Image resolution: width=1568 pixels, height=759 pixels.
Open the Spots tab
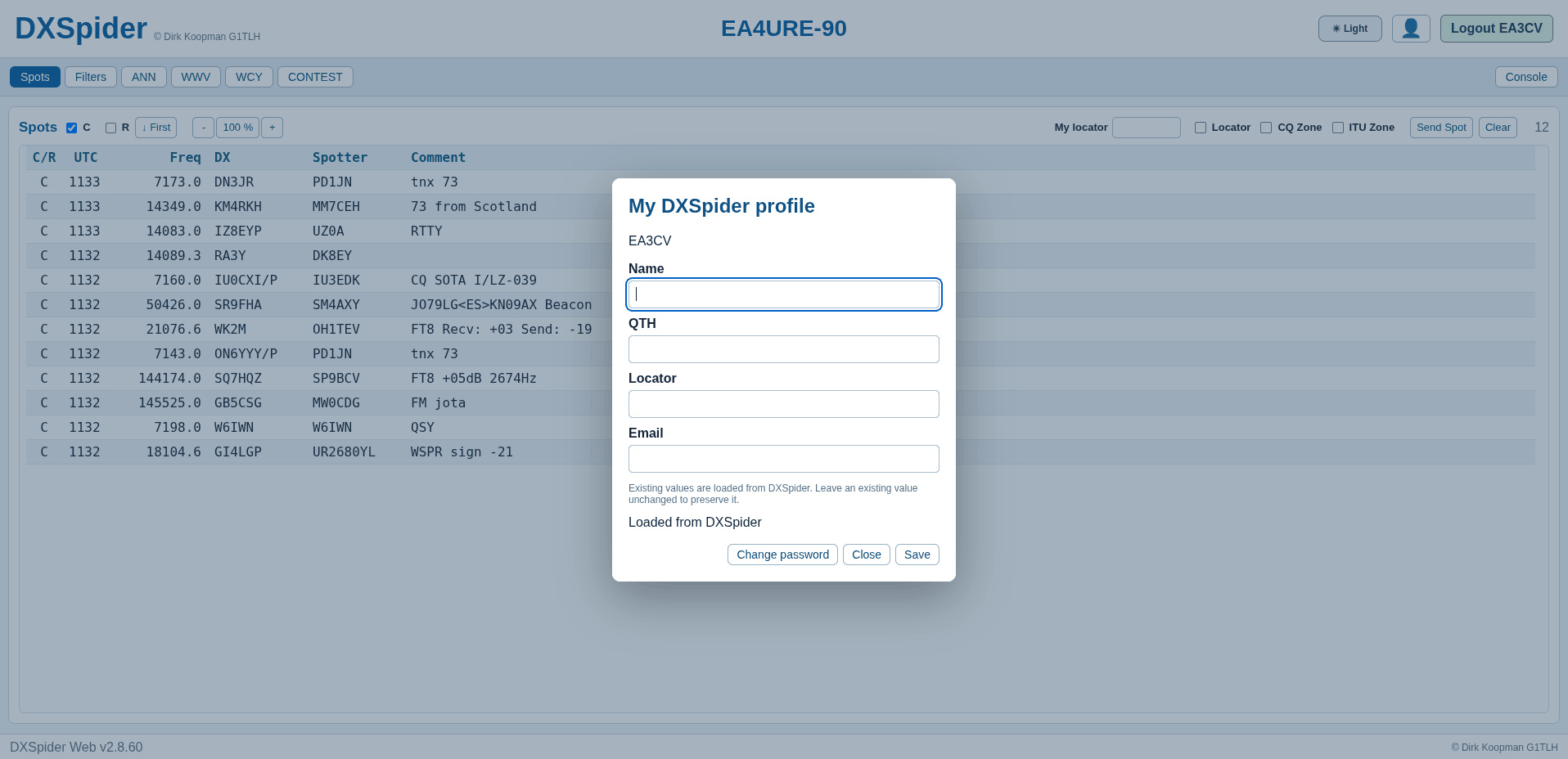[35, 77]
